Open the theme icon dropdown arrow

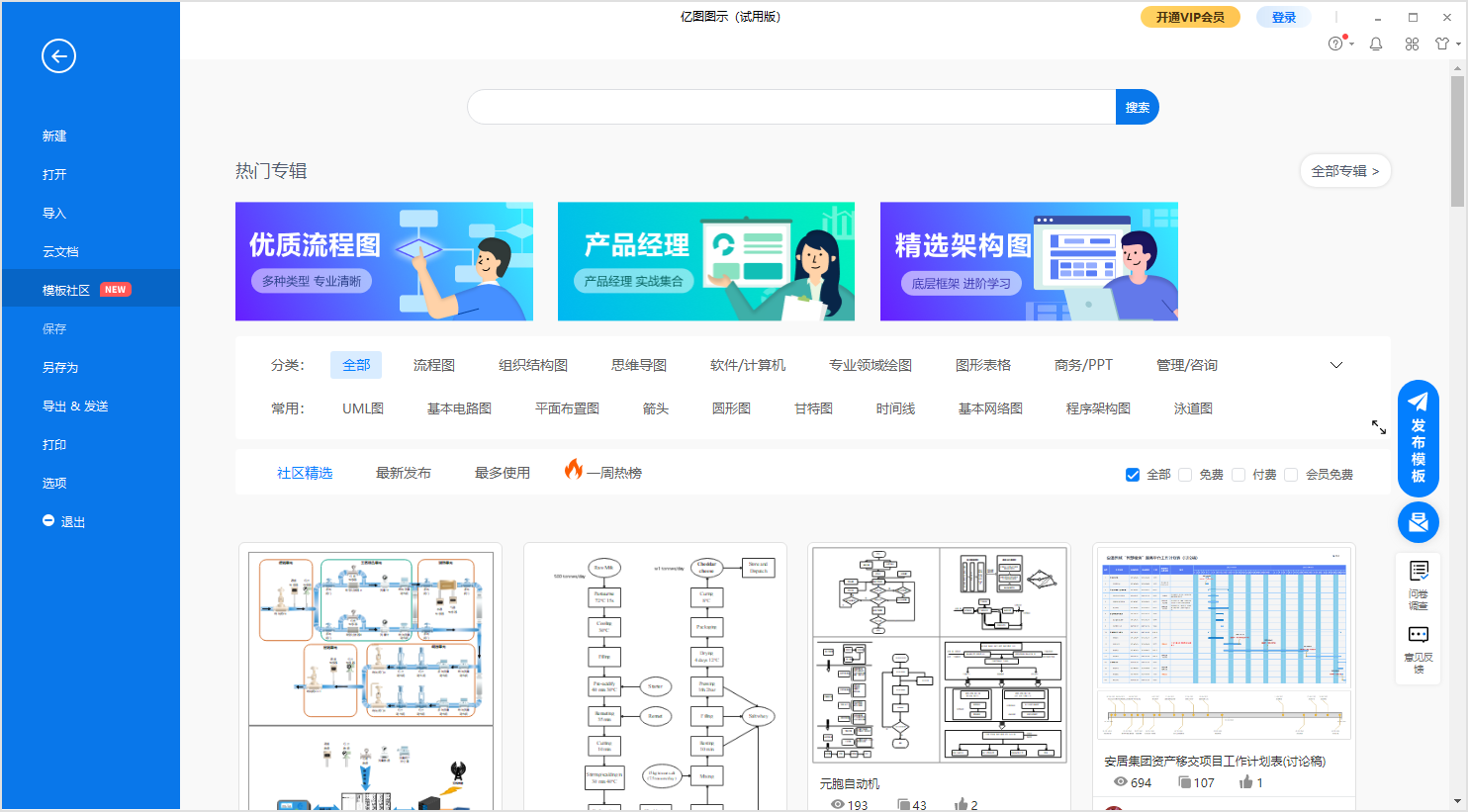tap(1458, 44)
